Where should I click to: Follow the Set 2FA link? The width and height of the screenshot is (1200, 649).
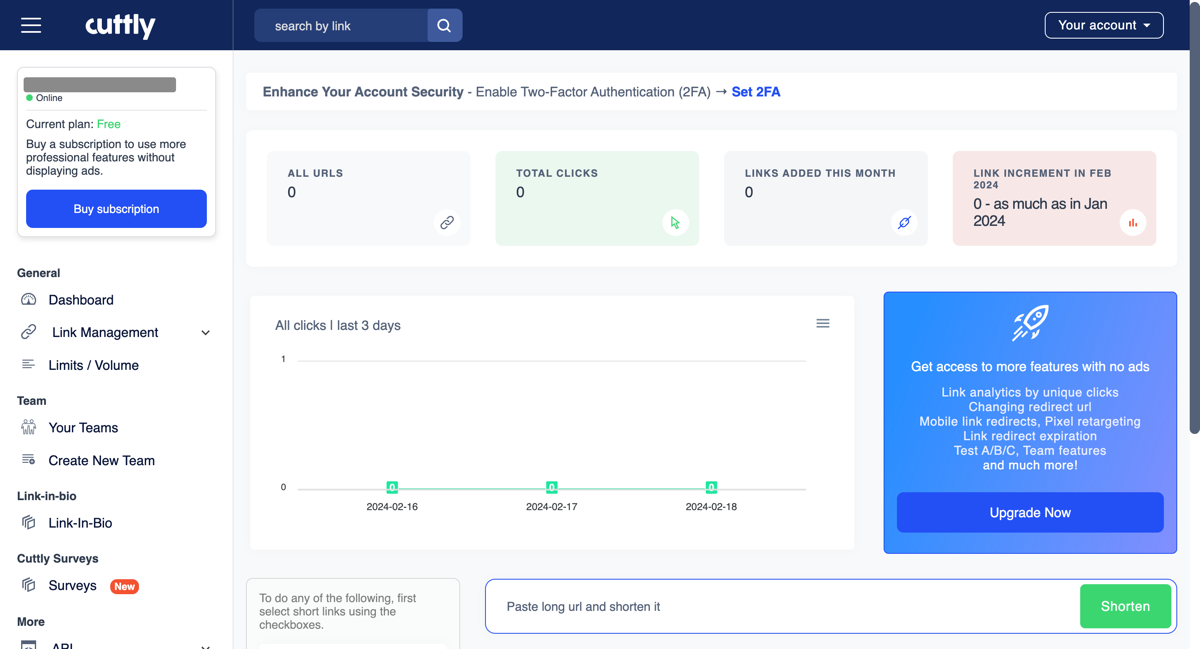(755, 92)
